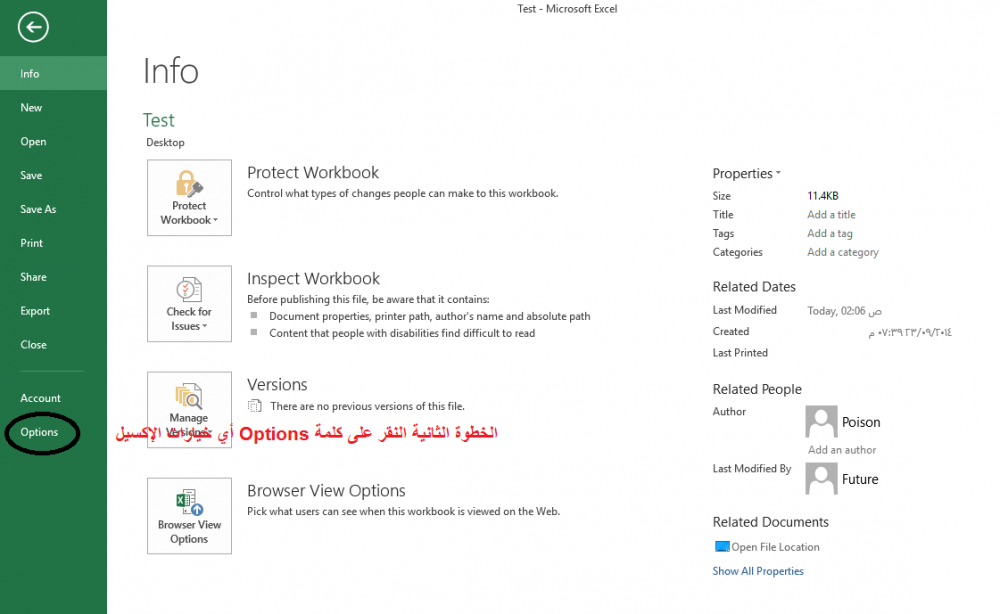Viewport: 1000px width, 614px height.
Task: Click the Versions heading
Action: tap(277, 384)
